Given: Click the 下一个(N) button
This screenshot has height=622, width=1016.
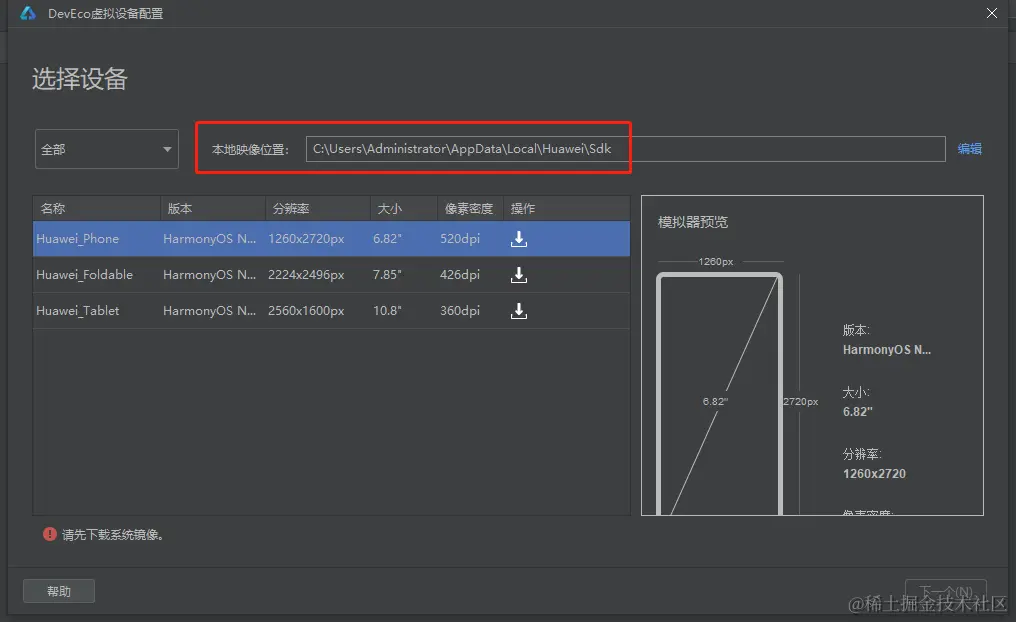Looking at the screenshot, I should (x=945, y=592).
